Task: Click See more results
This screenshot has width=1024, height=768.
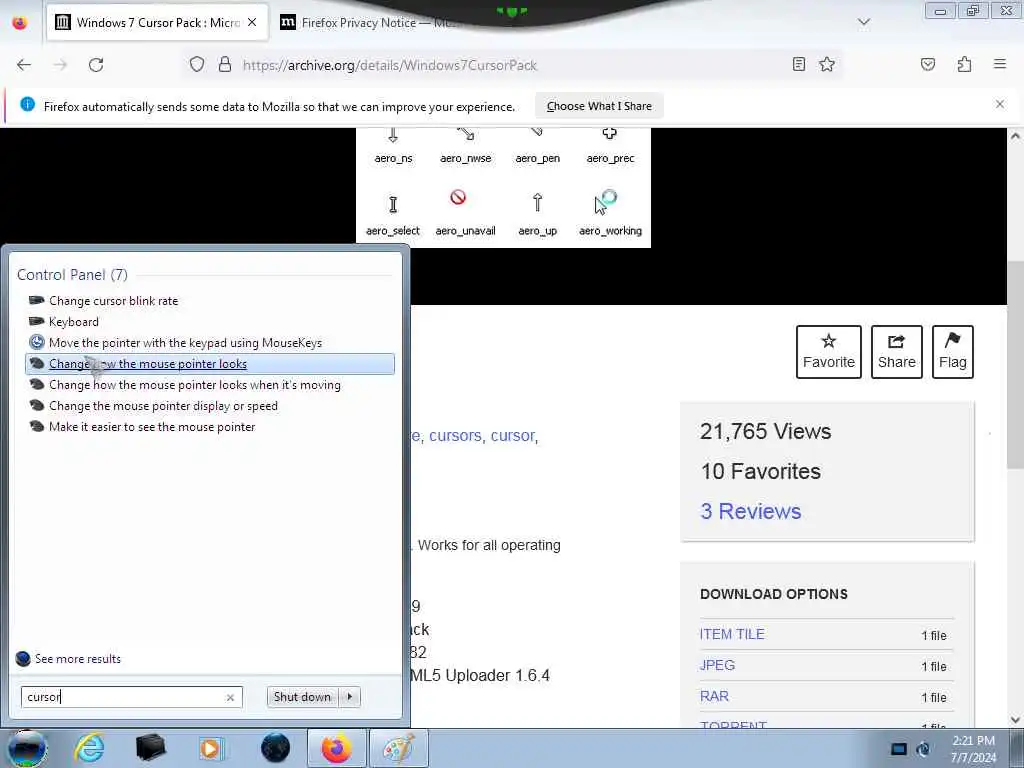Action: pyautogui.click(x=69, y=658)
